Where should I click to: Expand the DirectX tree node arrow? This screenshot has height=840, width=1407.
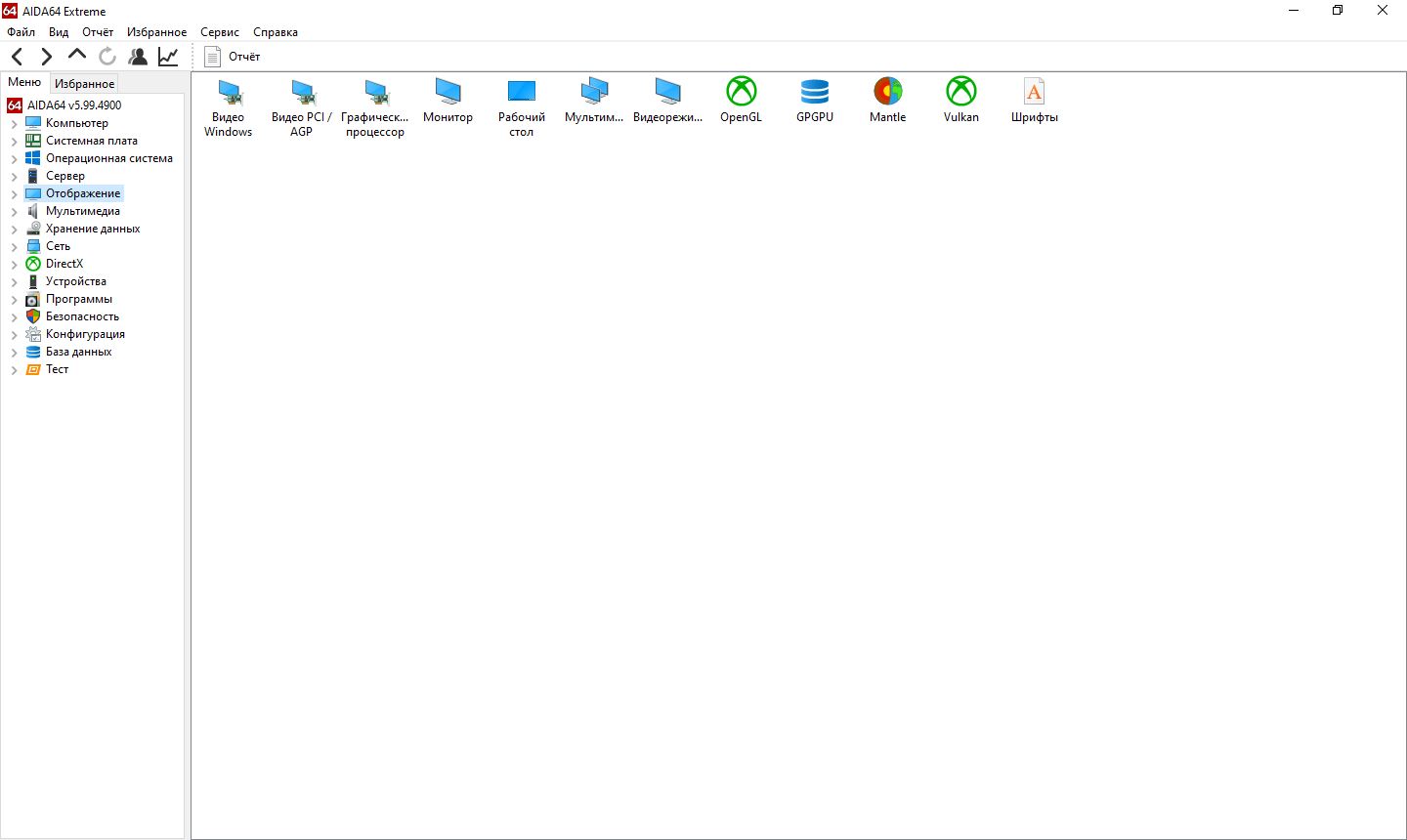pos(14,265)
